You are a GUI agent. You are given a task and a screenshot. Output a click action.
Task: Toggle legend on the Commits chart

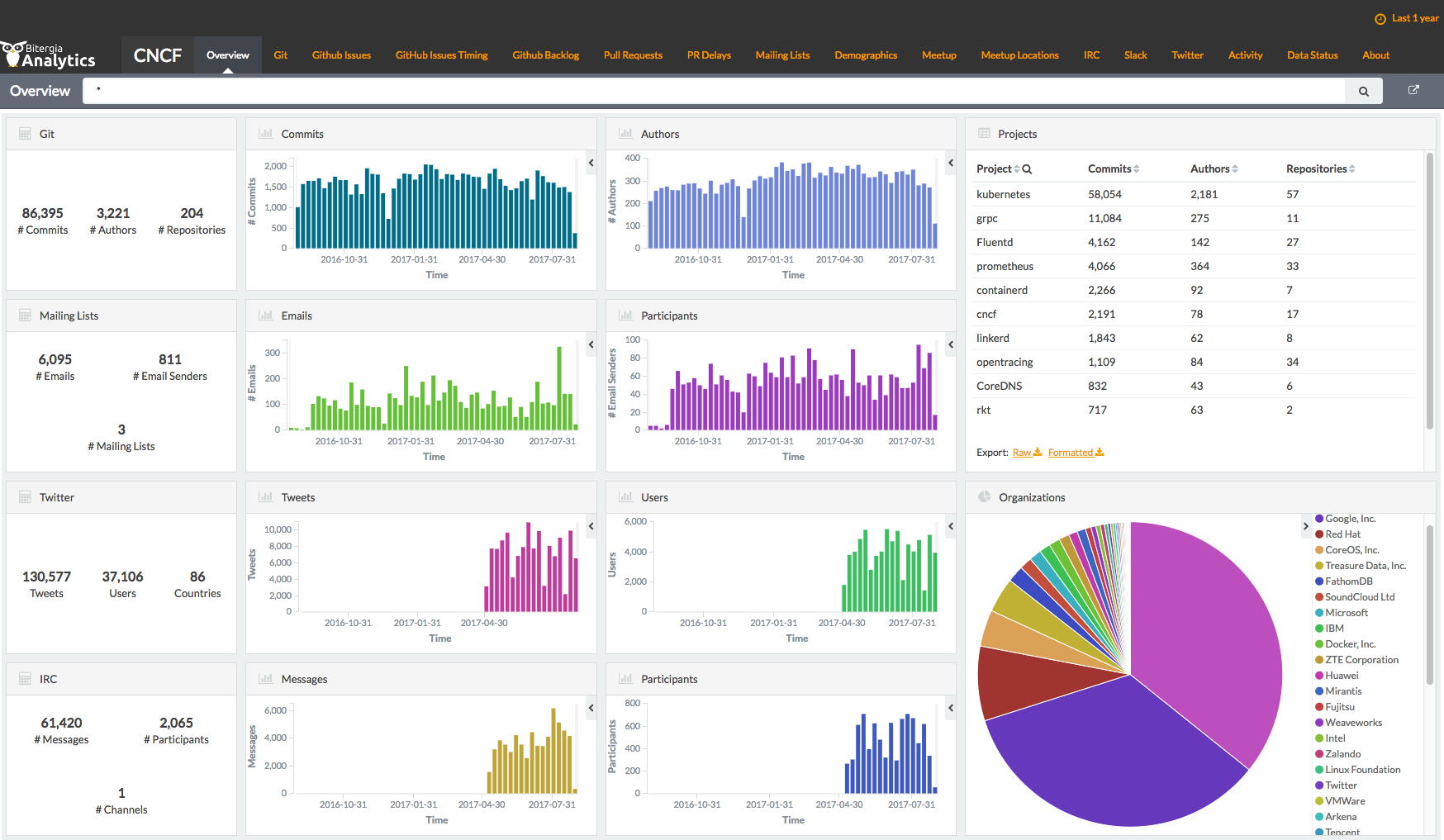591,163
